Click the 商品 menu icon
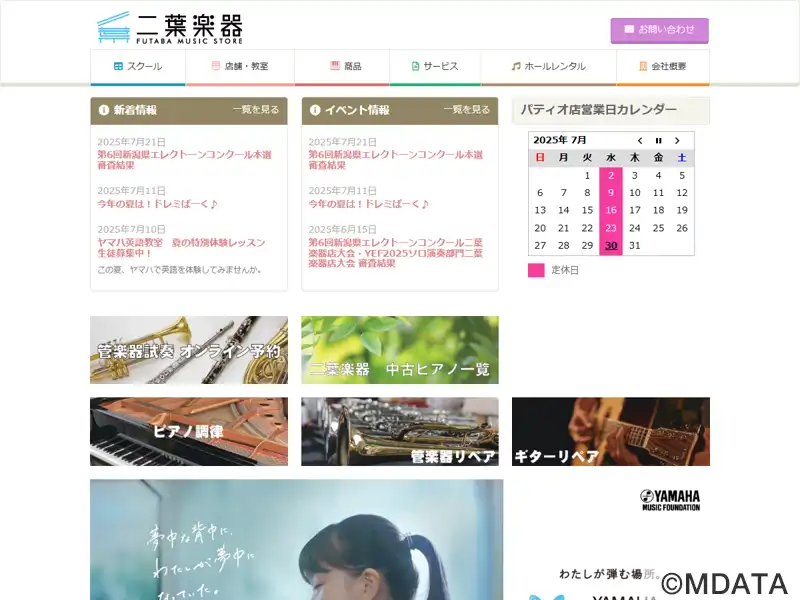The width and height of the screenshot is (800, 600). click(x=335, y=66)
